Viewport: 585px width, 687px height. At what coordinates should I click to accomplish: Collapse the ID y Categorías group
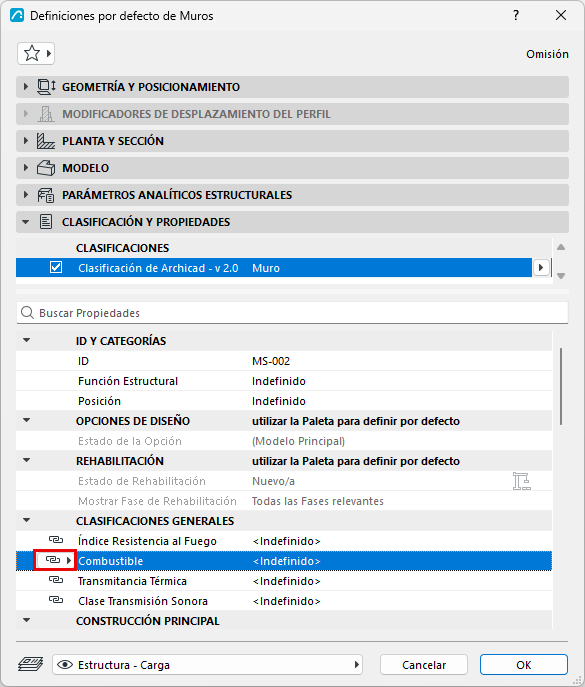(27, 340)
